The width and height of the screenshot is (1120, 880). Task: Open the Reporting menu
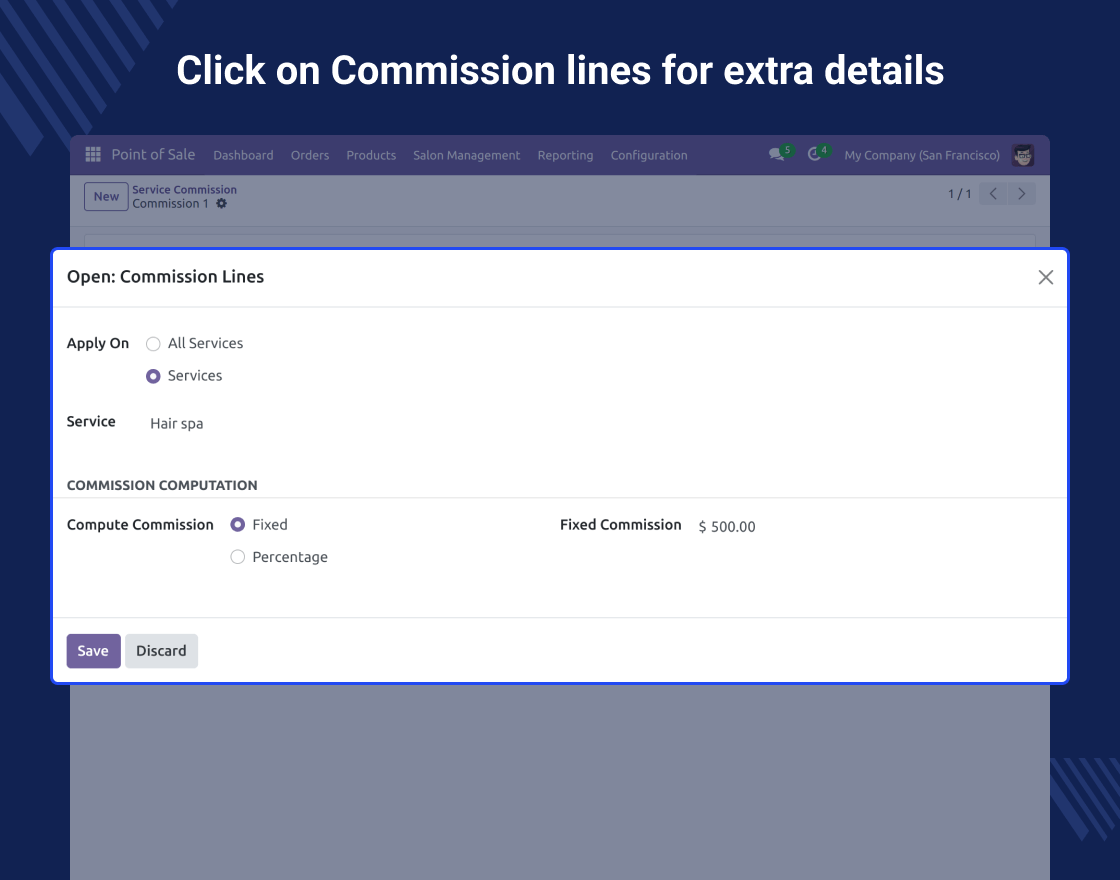(x=565, y=155)
